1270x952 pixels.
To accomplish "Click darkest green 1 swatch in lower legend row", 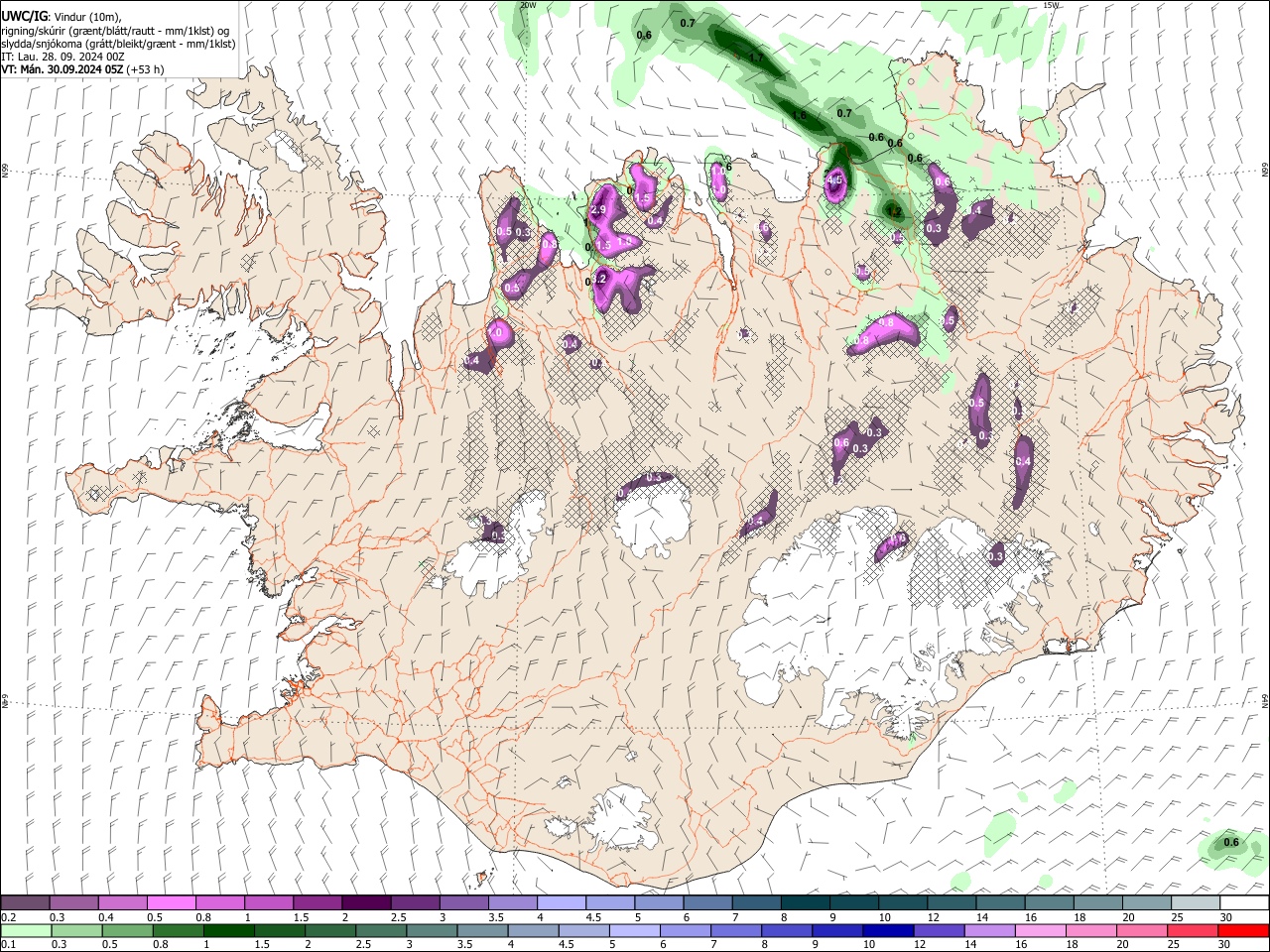I will pyautogui.click(x=228, y=930).
